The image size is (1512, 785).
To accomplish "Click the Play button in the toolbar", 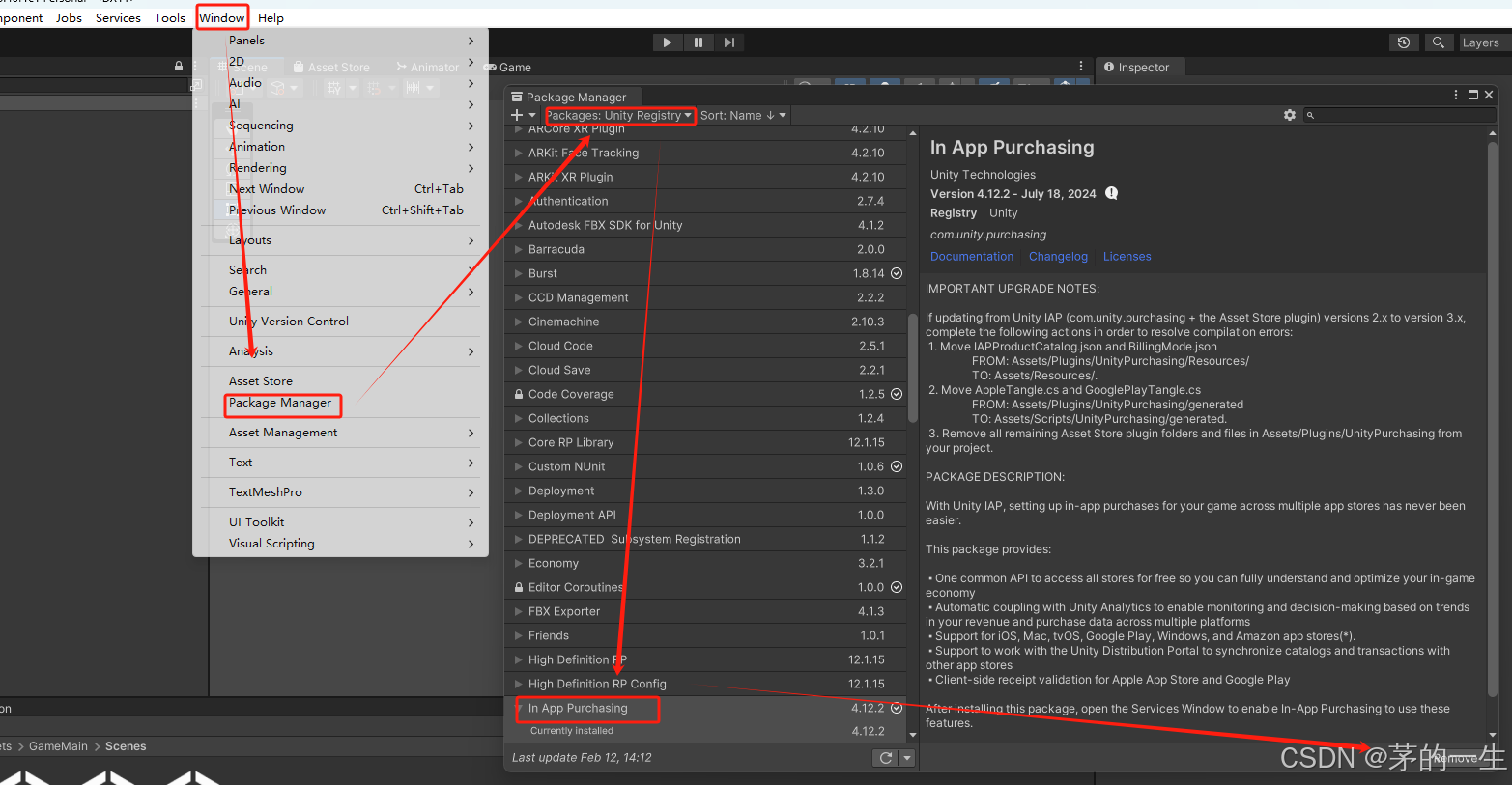I will click(667, 42).
